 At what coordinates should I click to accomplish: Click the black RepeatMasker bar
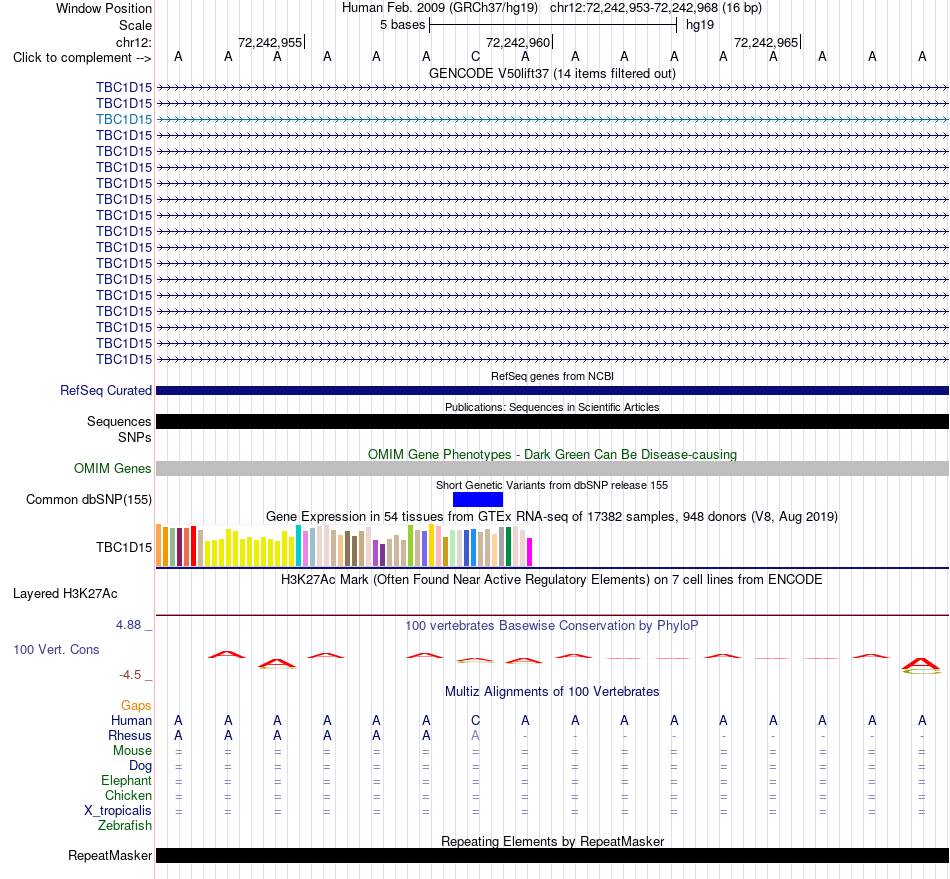click(552, 855)
